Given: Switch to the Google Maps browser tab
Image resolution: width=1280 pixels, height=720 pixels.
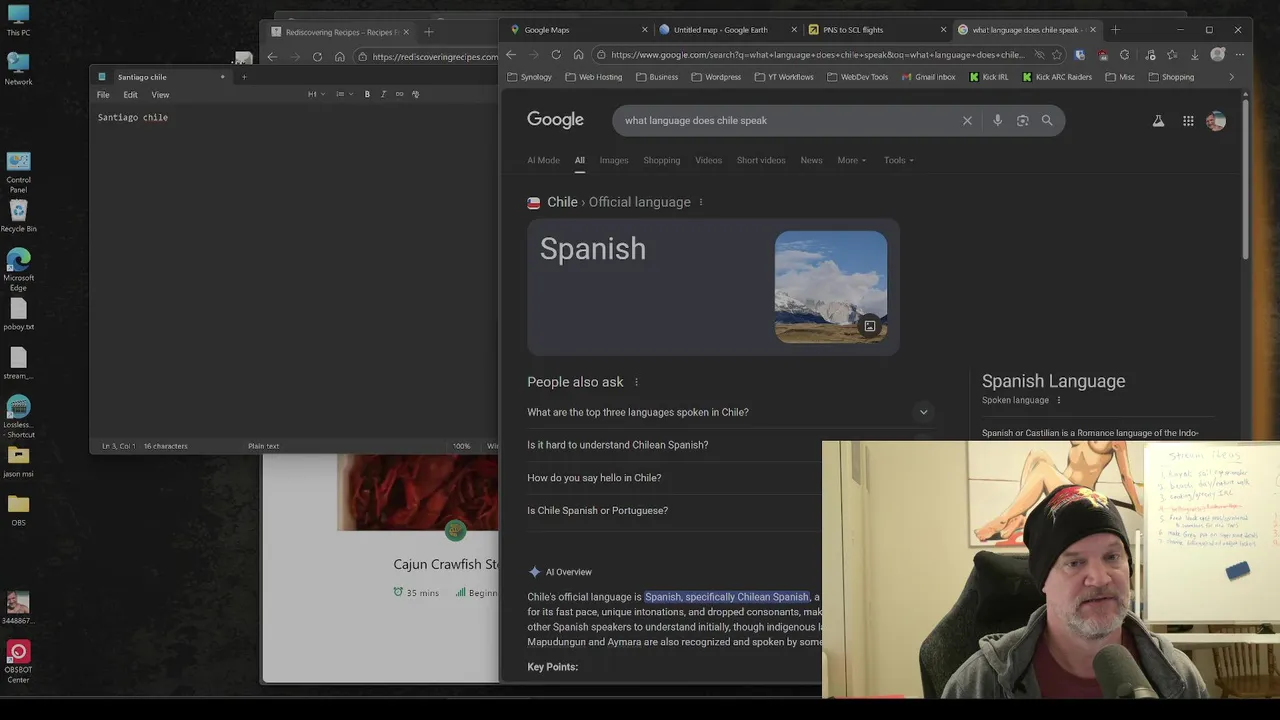Looking at the screenshot, I should [x=578, y=30].
